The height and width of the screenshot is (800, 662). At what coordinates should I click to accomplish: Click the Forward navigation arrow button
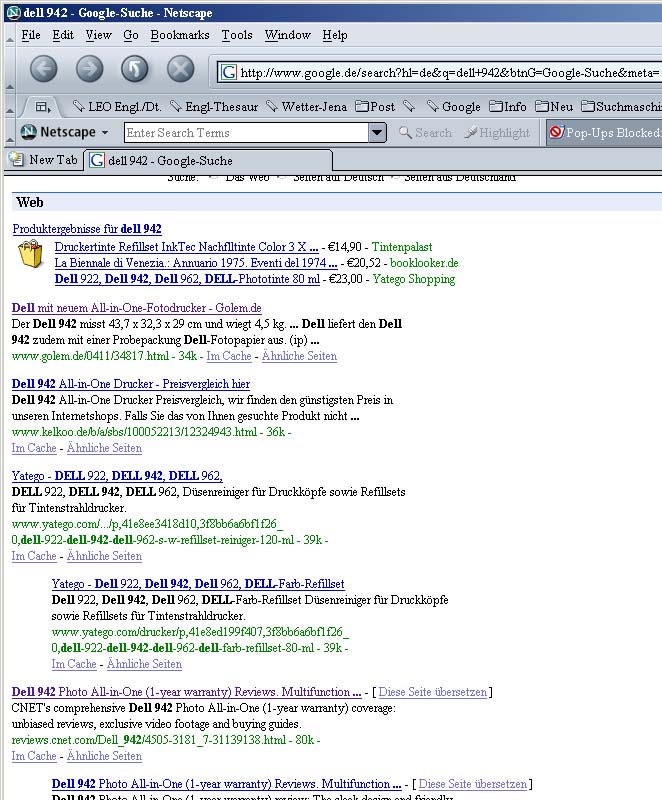click(89, 69)
